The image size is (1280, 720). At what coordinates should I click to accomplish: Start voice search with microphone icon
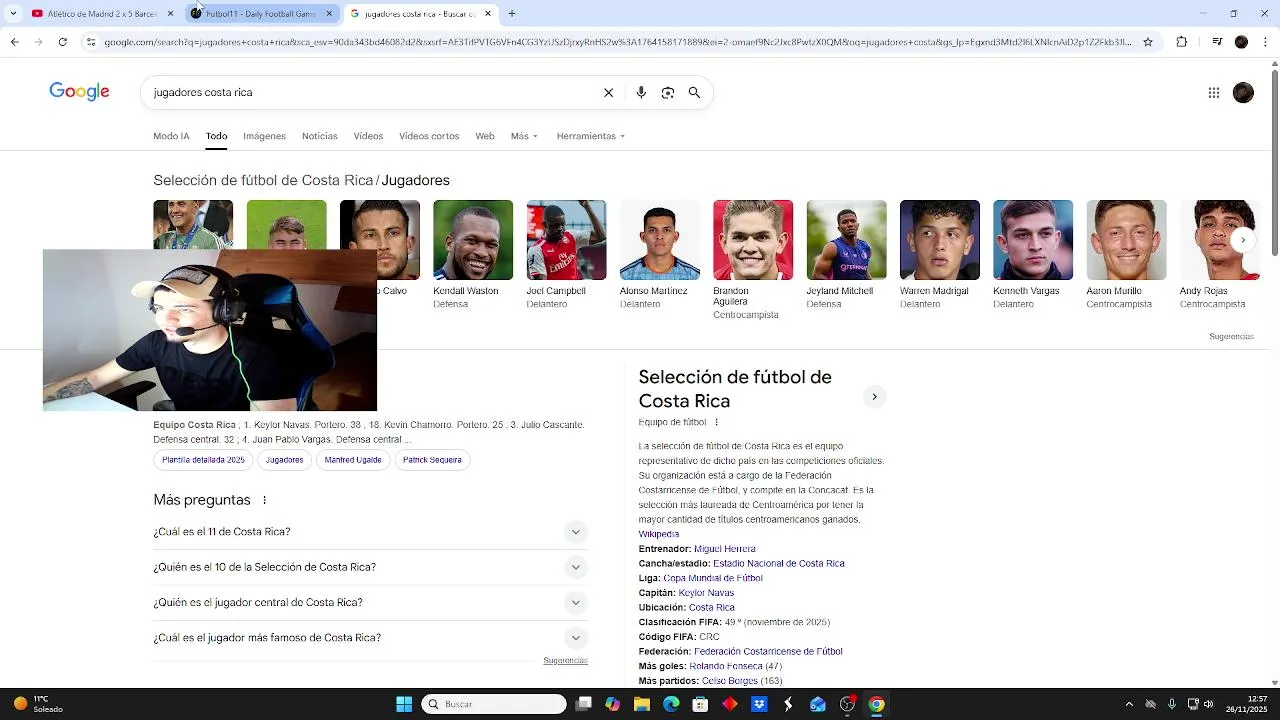(x=641, y=93)
